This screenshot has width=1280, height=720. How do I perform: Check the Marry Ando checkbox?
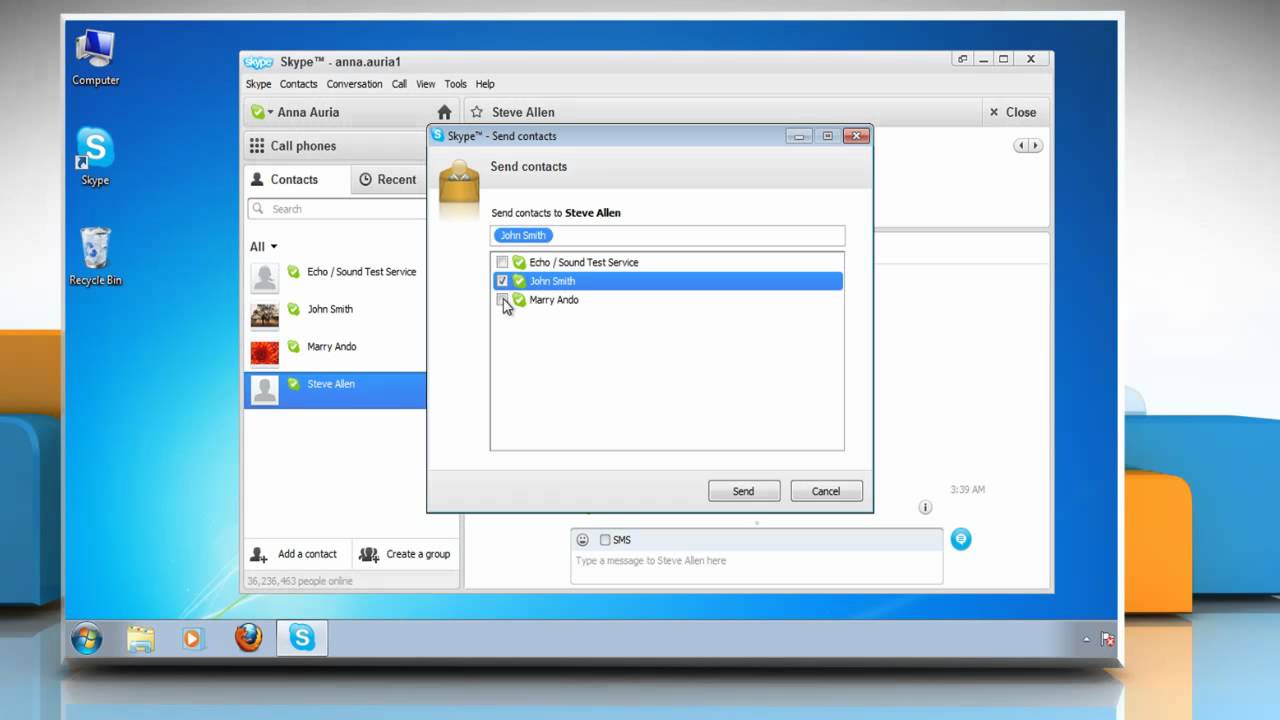[502, 300]
